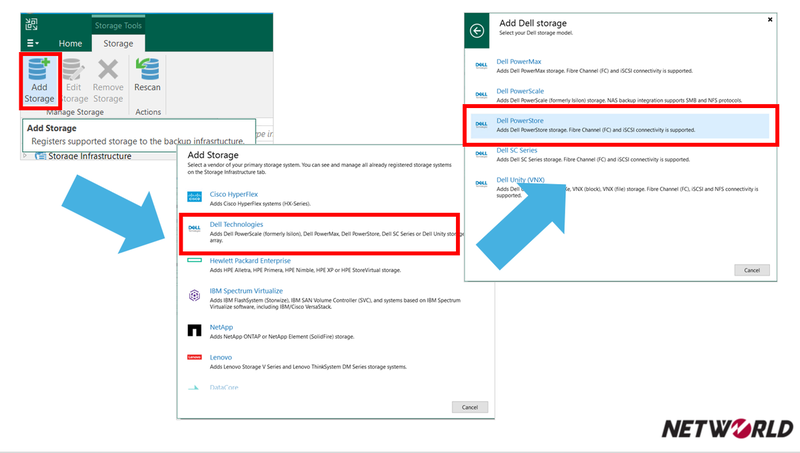Screen dimensions: 800x453
Task: Expand the Storage Infrastructure tree node
Action: pos(25,156)
